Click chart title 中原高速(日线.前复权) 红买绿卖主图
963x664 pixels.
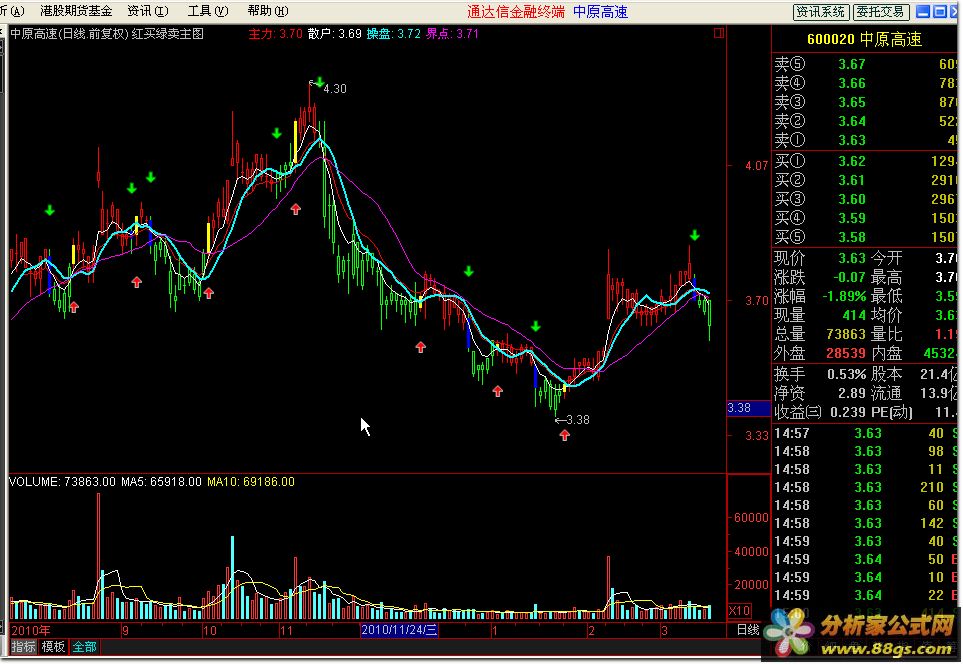tap(107, 34)
